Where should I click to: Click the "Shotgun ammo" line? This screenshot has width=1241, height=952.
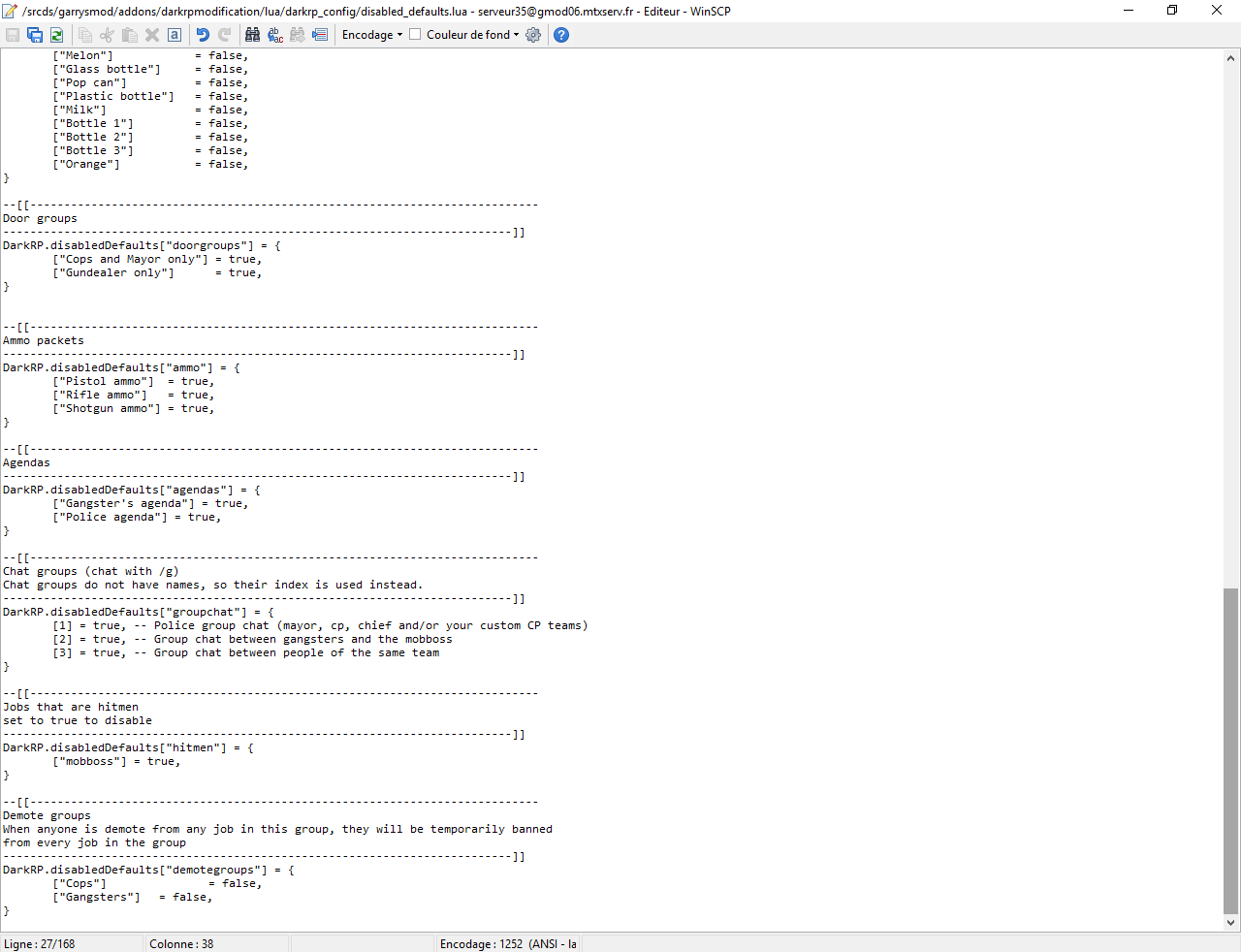(134, 408)
